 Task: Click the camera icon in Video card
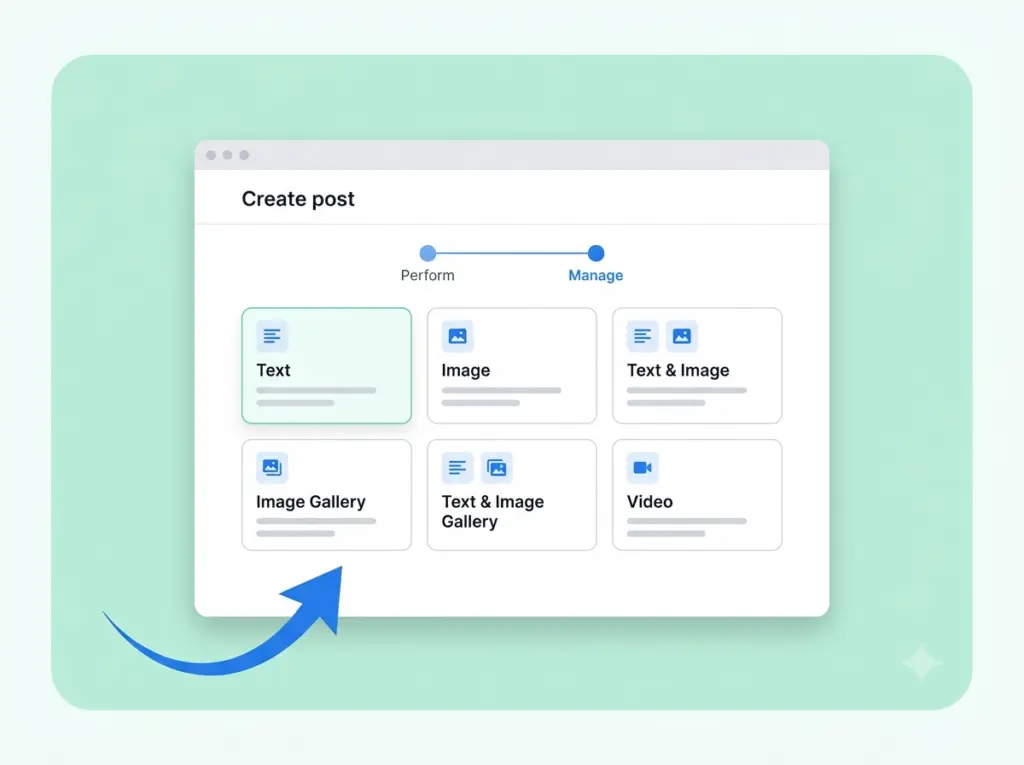point(643,468)
